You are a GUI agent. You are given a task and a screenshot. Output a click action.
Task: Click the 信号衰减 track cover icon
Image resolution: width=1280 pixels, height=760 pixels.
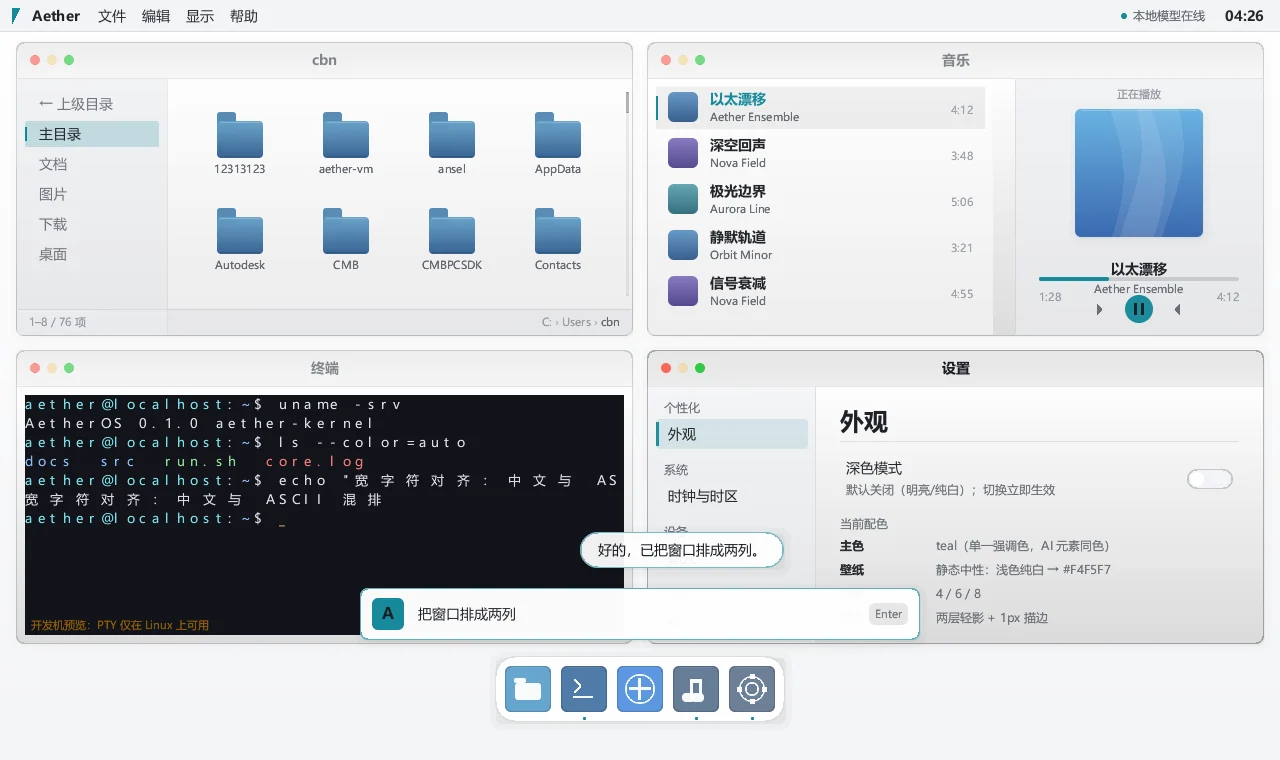[x=683, y=291]
